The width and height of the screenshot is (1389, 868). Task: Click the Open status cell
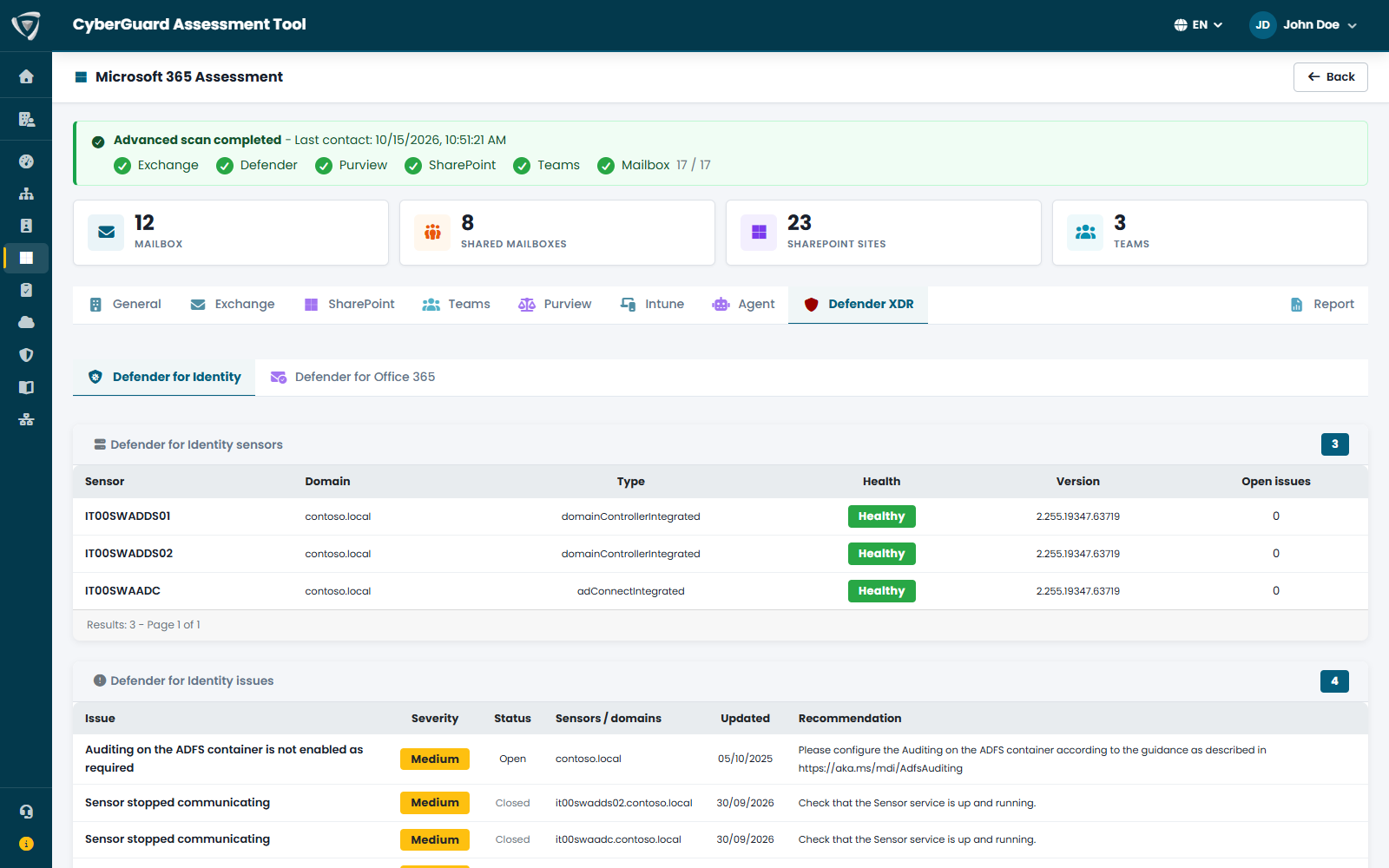pos(513,759)
